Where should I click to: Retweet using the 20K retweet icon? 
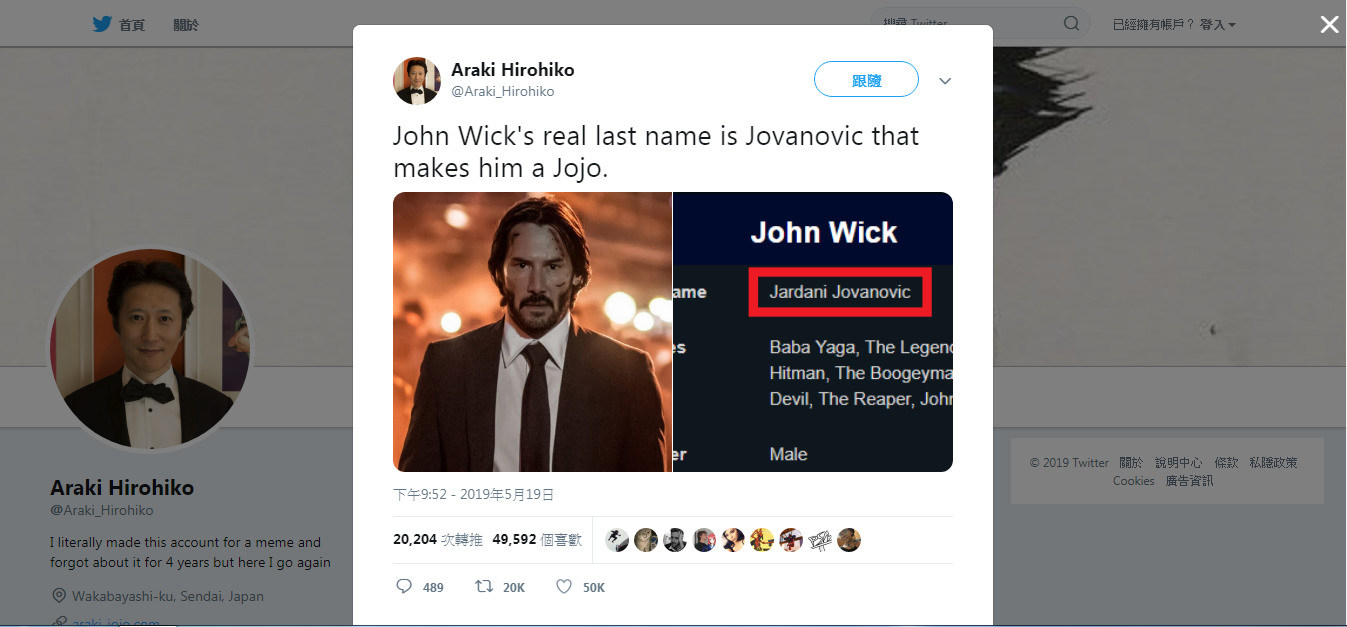pyautogui.click(x=484, y=587)
